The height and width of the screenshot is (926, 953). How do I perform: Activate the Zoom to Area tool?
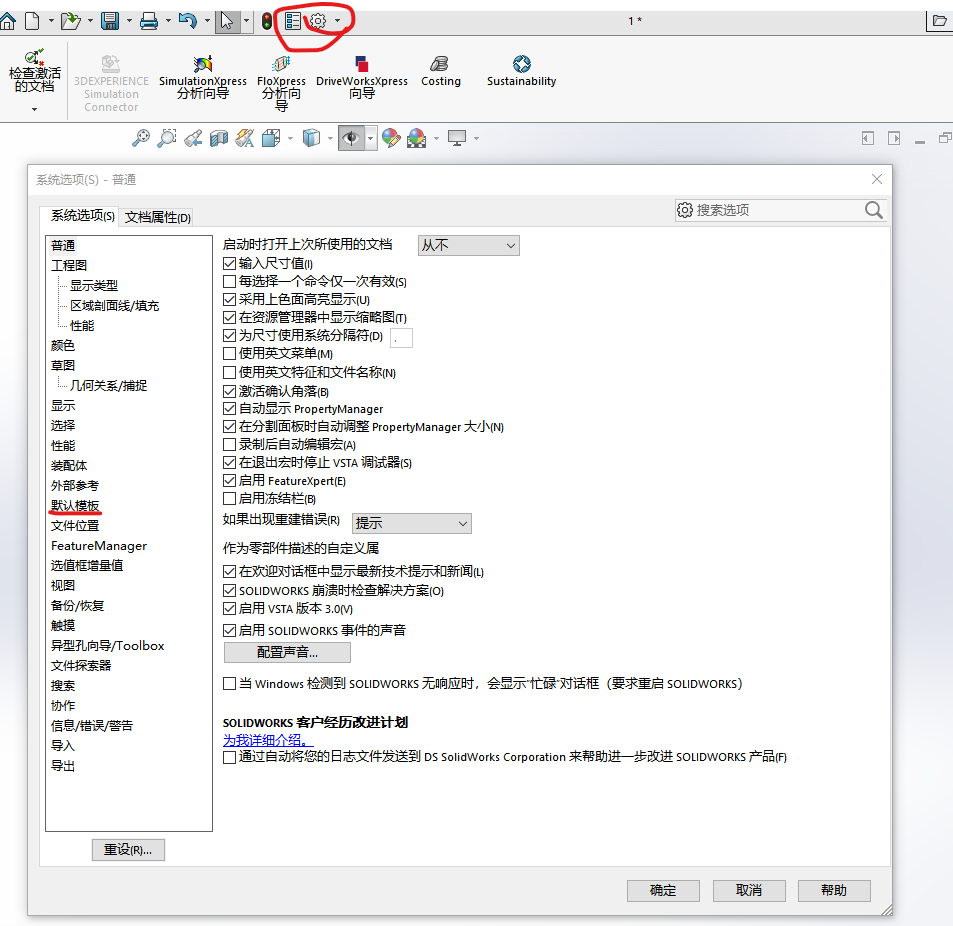[x=166, y=137]
